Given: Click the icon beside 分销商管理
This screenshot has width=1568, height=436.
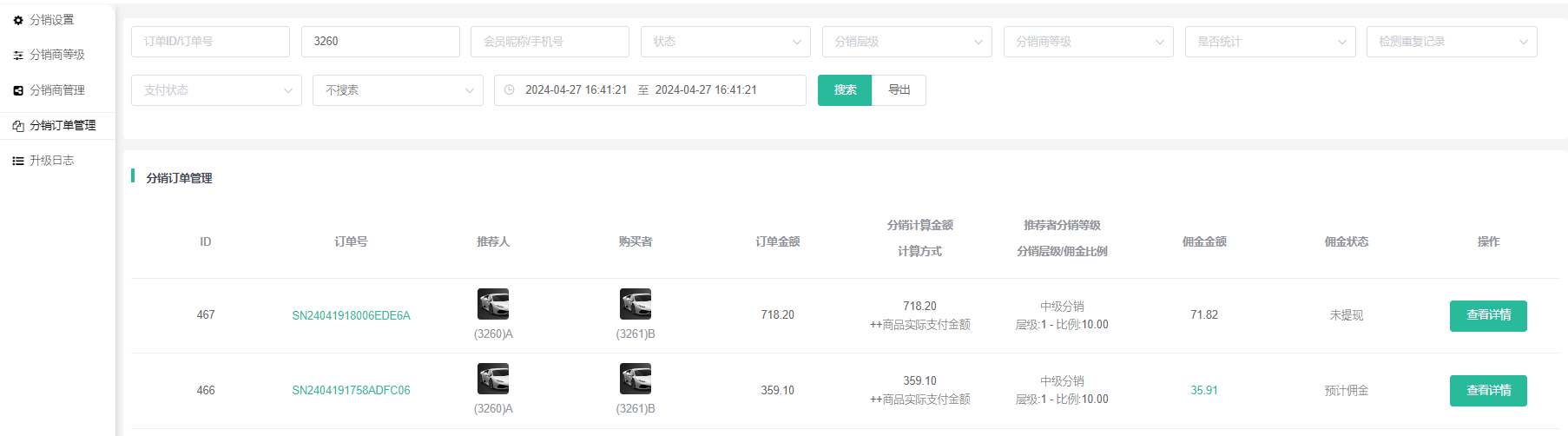Looking at the screenshot, I should [x=18, y=90].
